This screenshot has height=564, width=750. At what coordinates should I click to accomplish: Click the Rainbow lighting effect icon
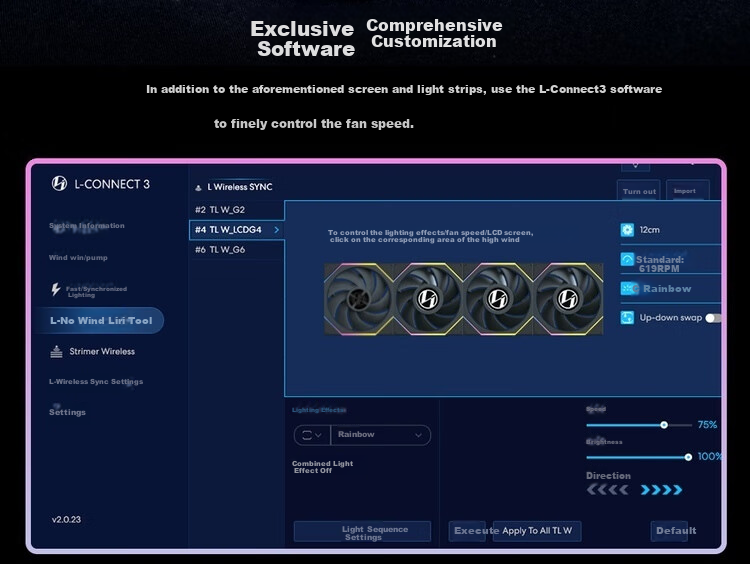point(628,288)
